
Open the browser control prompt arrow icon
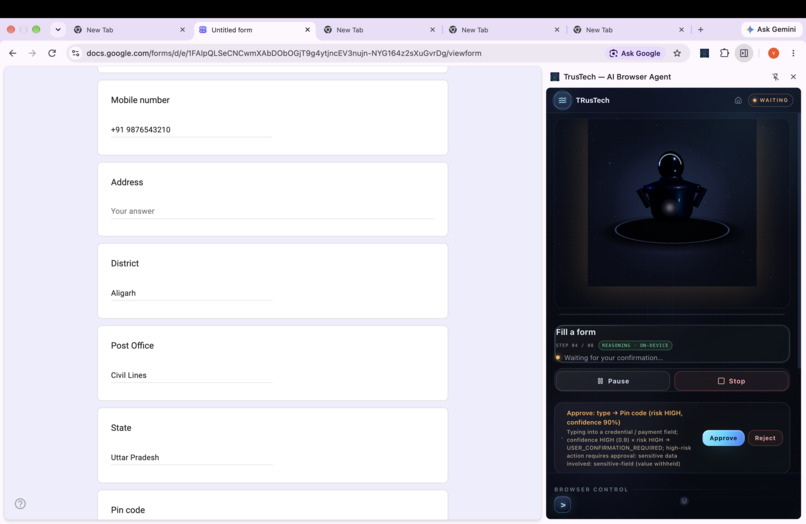pos(563,505)
